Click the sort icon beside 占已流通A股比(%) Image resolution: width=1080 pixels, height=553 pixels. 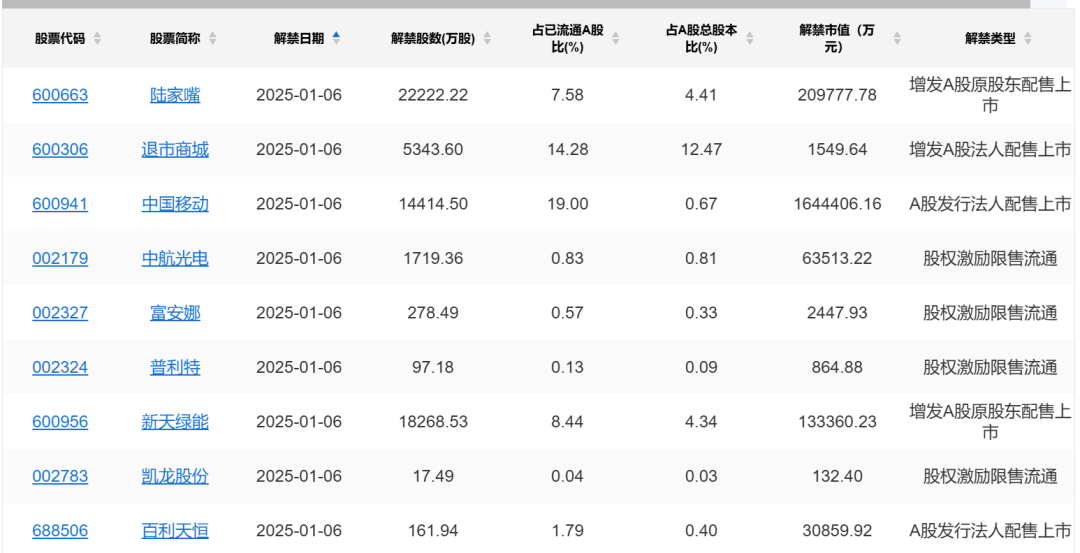point(615,38)
